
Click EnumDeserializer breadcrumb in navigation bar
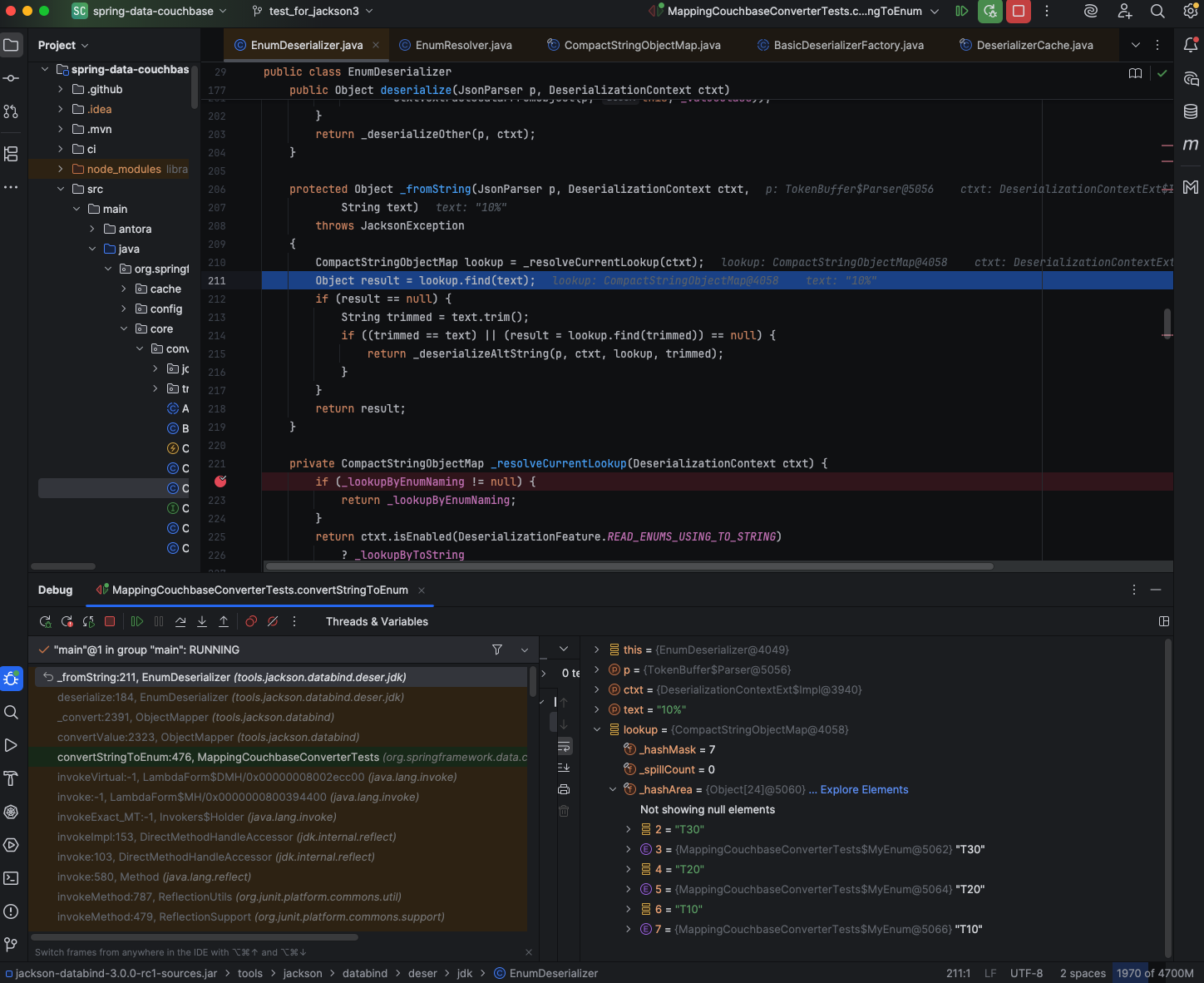pyautogui.click(x=545, y=973)
